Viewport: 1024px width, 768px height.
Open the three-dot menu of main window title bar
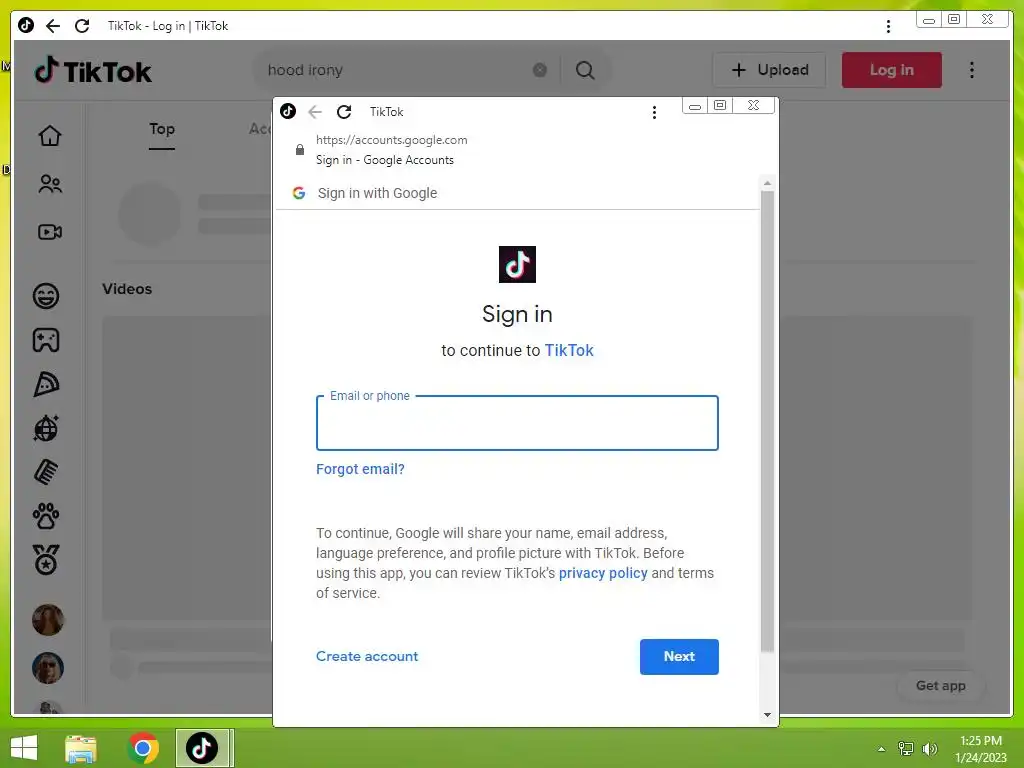(x=888, y=26)
